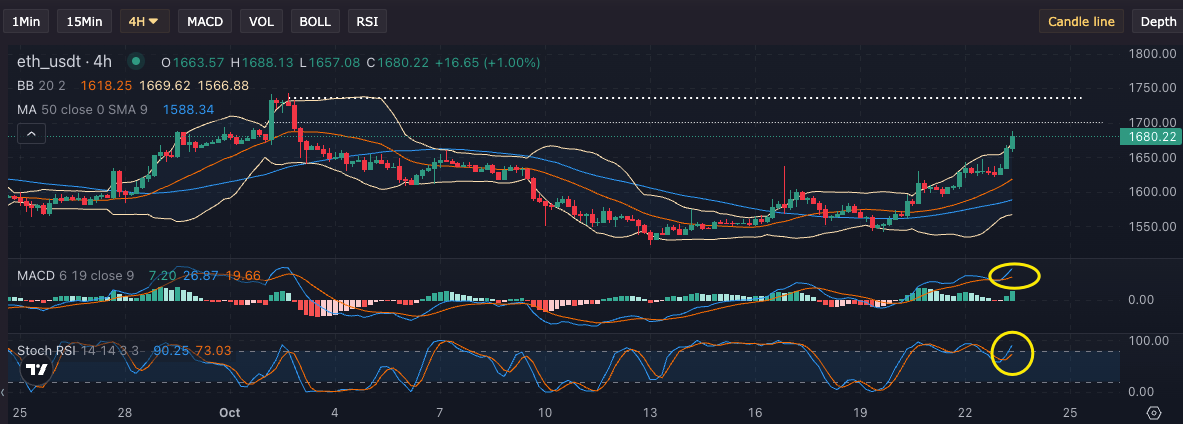The width and height of the screenshot is (1183, 424).
Task: Collapse the indicator legend with chevron
Action: [x=31, y=133]
